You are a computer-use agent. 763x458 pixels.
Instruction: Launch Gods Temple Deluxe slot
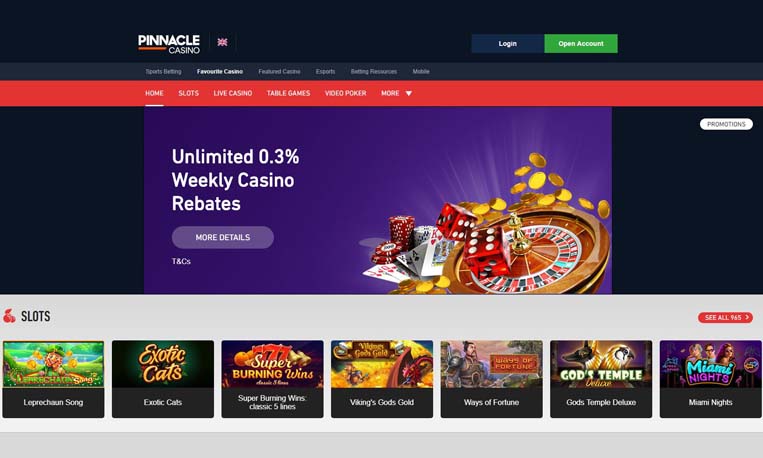click(601, 379)
